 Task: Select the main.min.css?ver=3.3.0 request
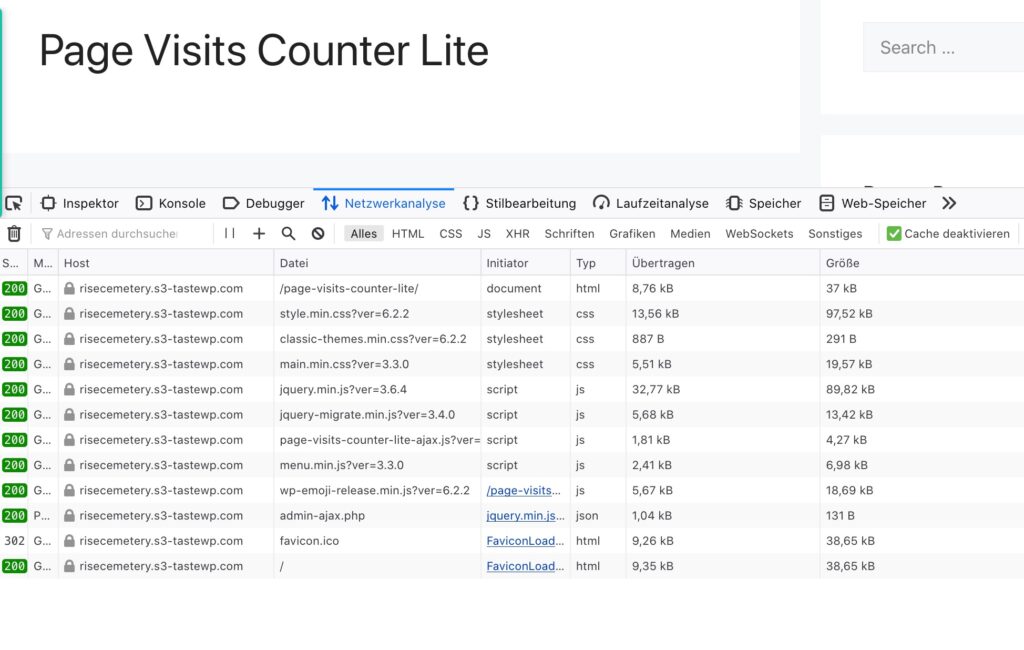[x=512, y=364]
